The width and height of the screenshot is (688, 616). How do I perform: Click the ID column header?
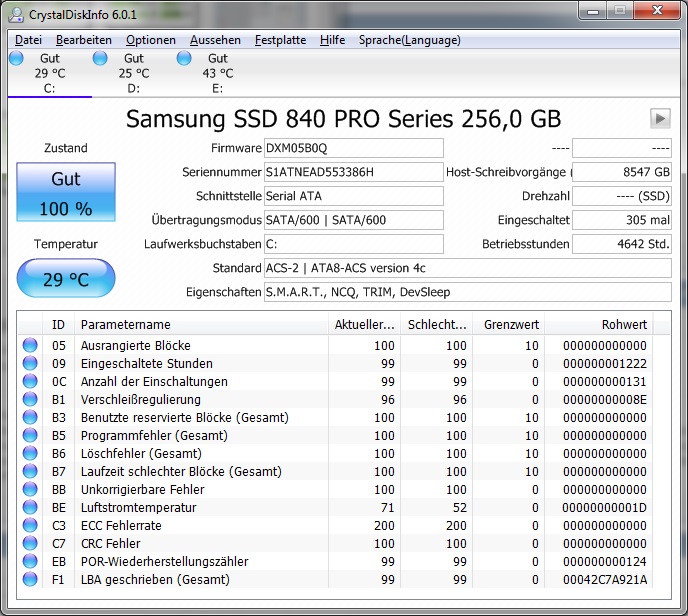[x=58, y=324]
